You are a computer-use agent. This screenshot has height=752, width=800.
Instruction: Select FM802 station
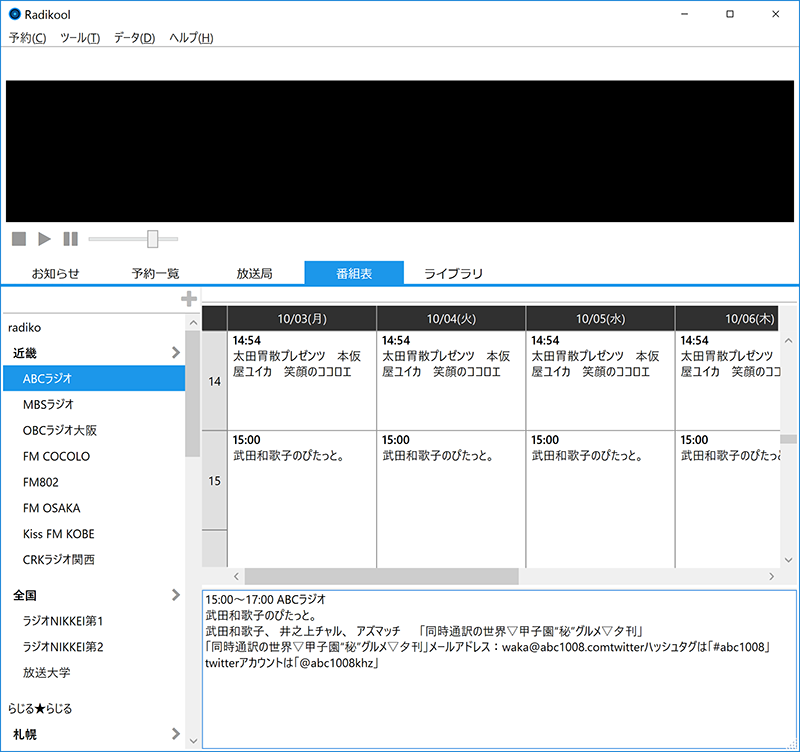[x=94, y=482]
